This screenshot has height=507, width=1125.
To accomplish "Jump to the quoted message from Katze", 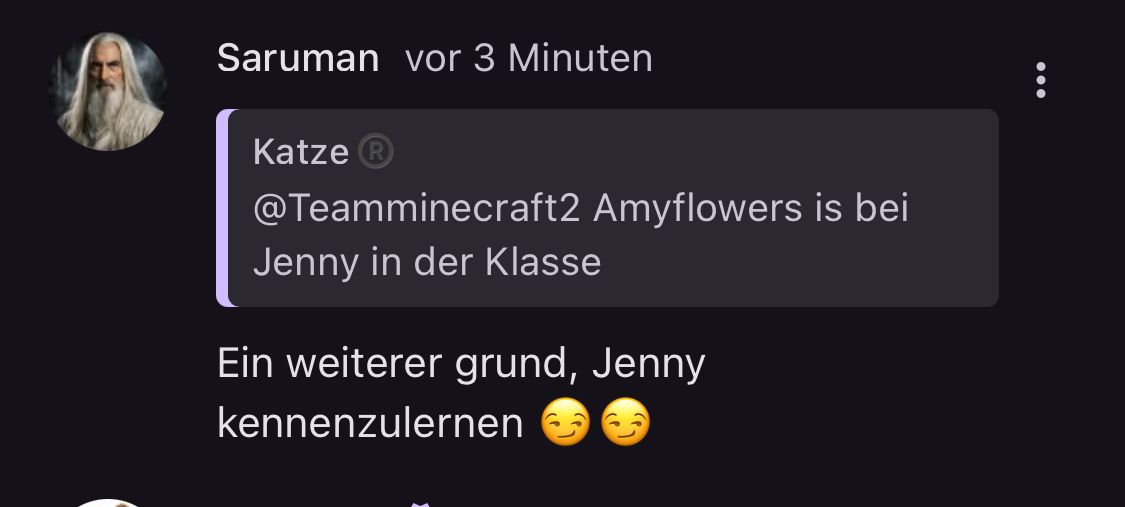I will coord(607,208).
